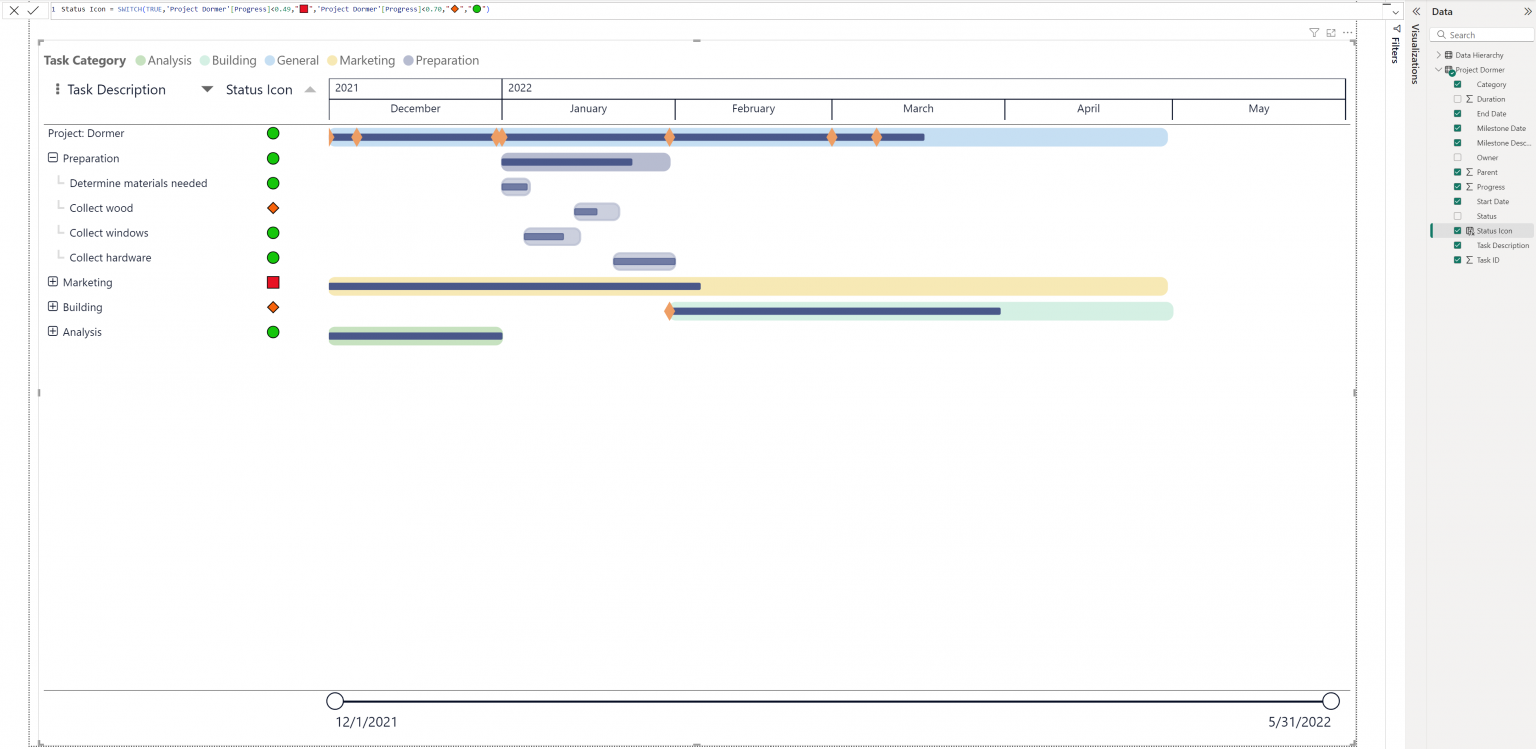Enter focus mode on the Gantt chart visual
Image resolution: width=1536 pixels, height=749 pixels.
coord(1330,32)
